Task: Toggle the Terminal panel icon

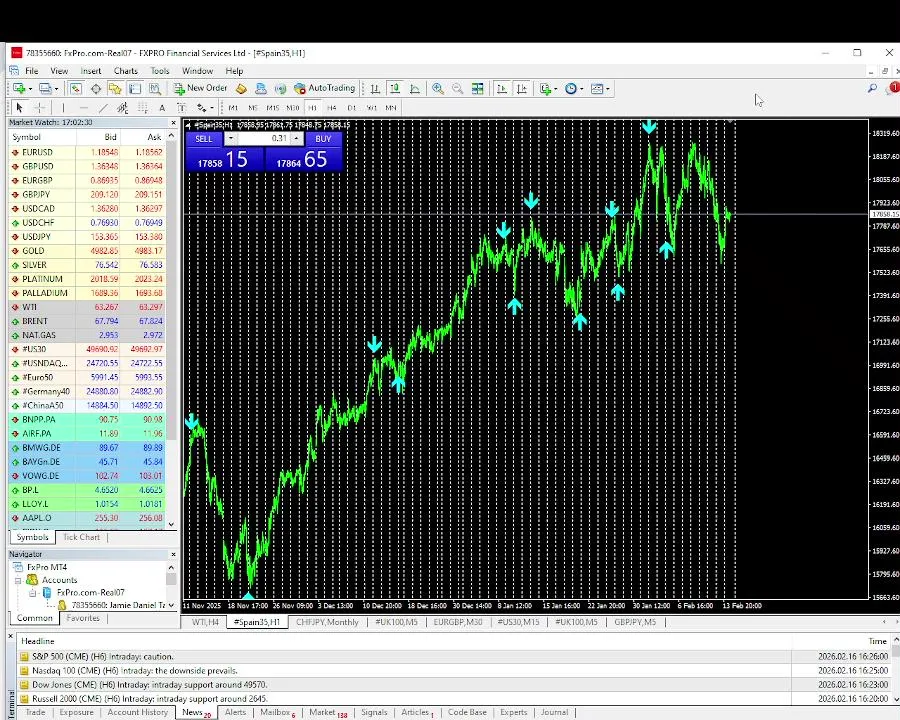Action: point(135,88)
